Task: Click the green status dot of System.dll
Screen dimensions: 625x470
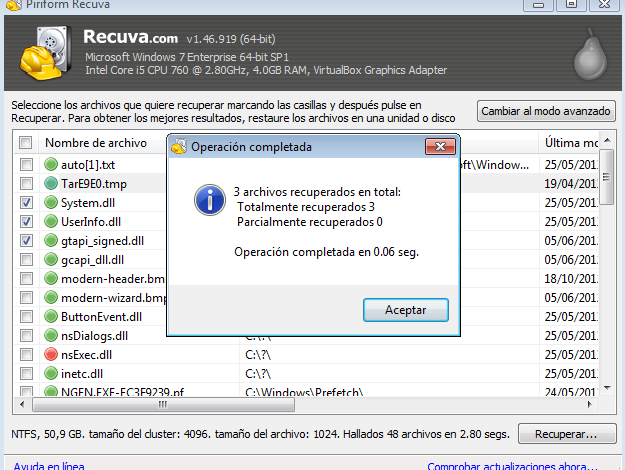Action: click(51, 203)
